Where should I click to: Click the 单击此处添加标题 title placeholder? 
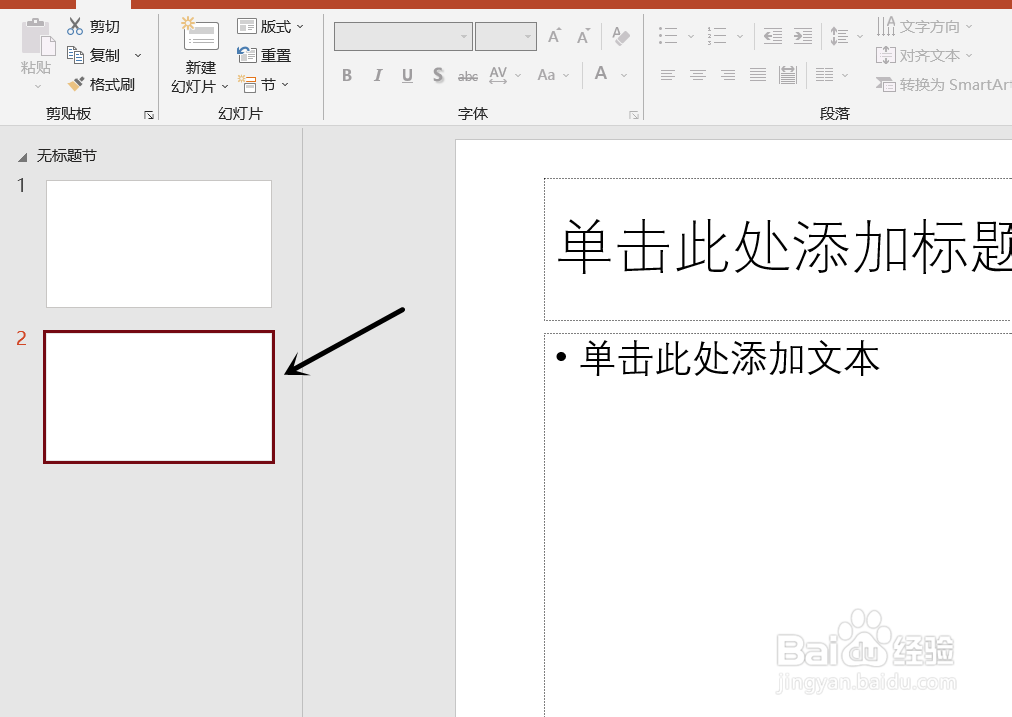[x=778, y=249]
